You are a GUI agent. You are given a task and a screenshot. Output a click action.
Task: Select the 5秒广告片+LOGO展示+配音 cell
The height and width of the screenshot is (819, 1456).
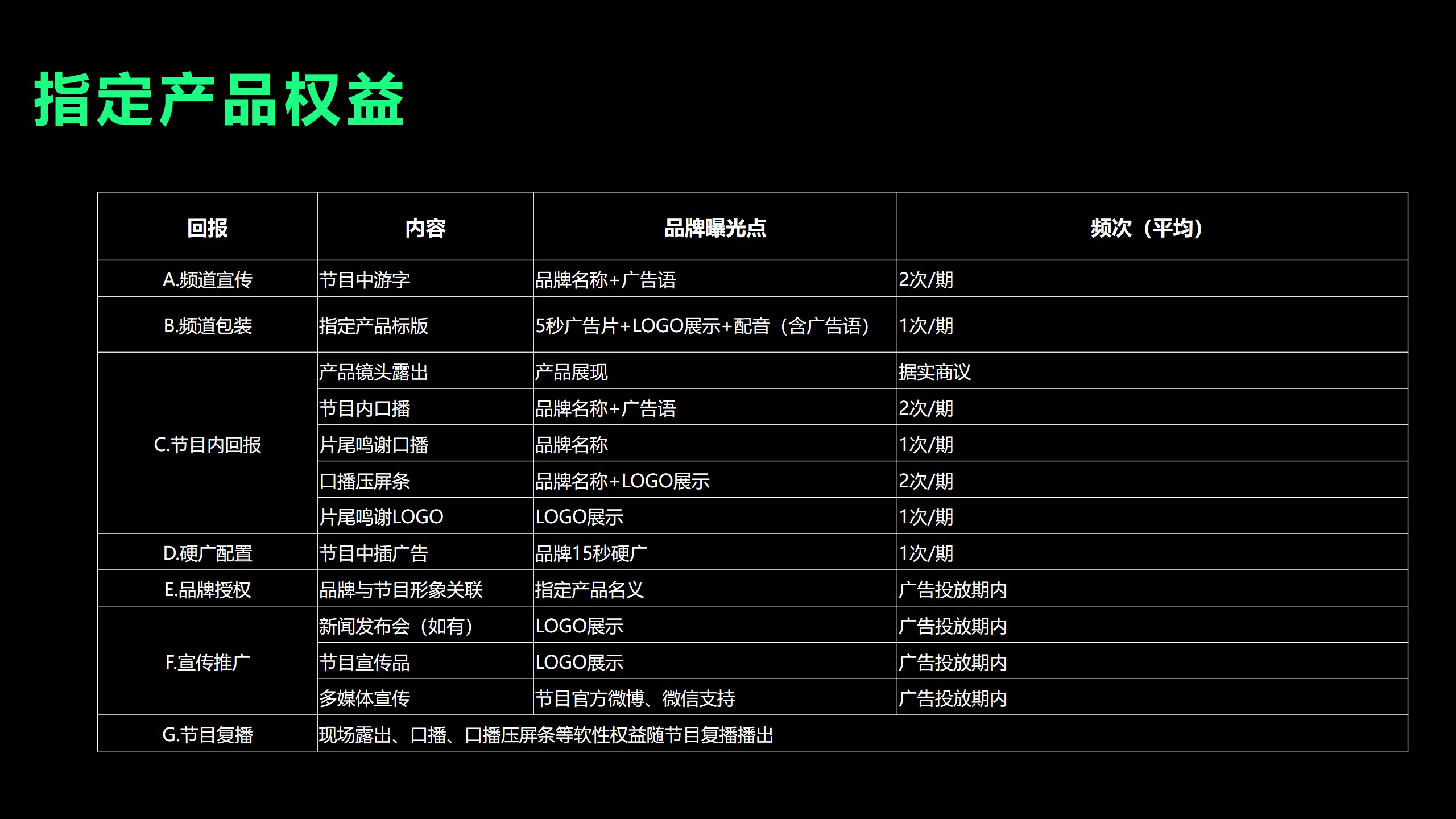pos(715,324)
